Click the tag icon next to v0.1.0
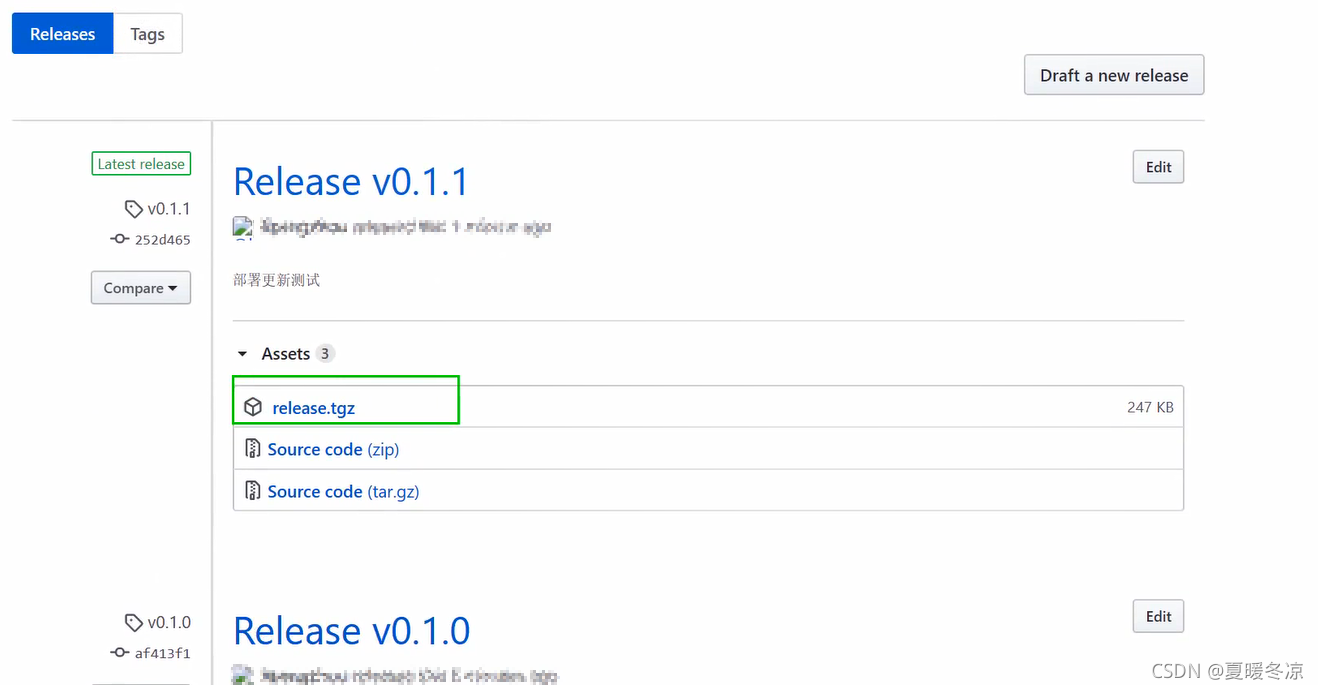1318x685 pixels. point(133,623)
